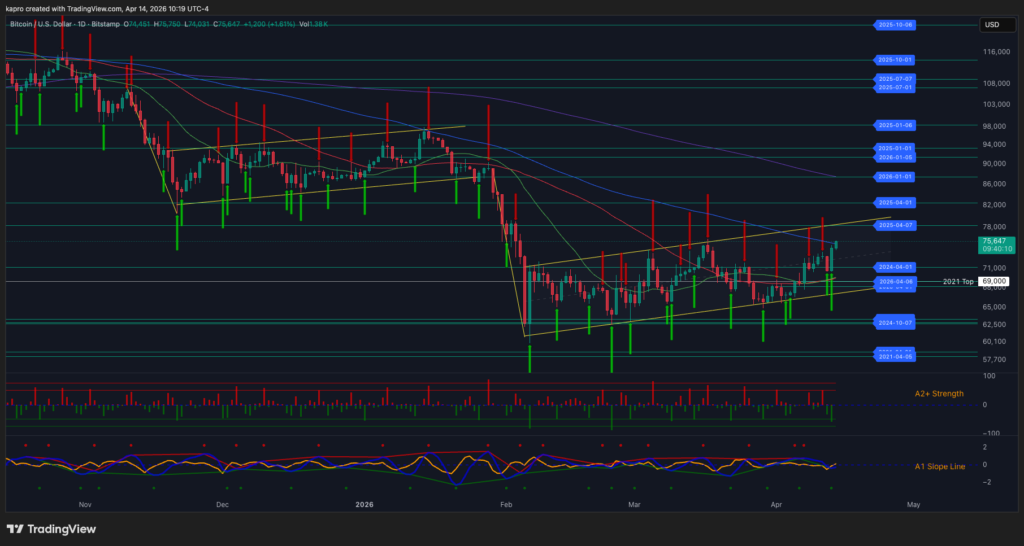Image resolution: width=1024 pixels, height=546 pixels.
Task: Select the 2024-10-07 level label
Action: [x=895, y=323]
